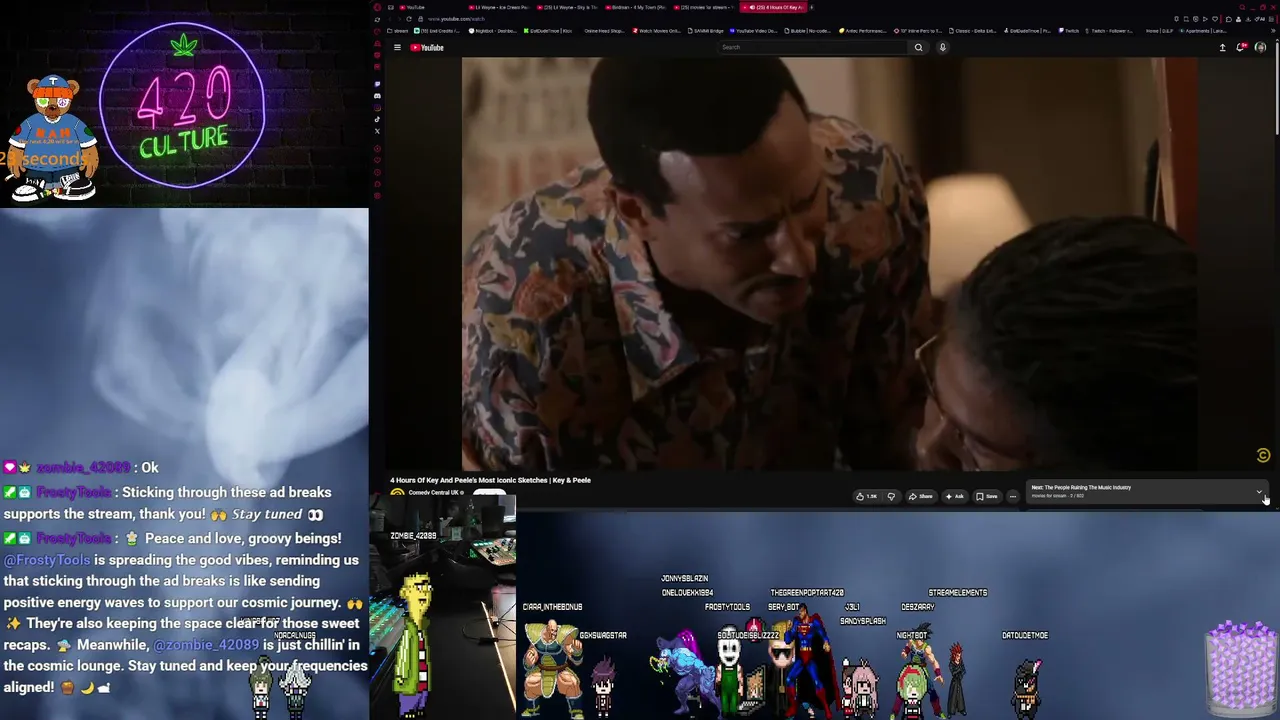Select the video title '4 Hours Of Key And Peele's Most Iconic Sketches'
The width and height of the screenshot is (1280, 720).
tap(490, 480)
